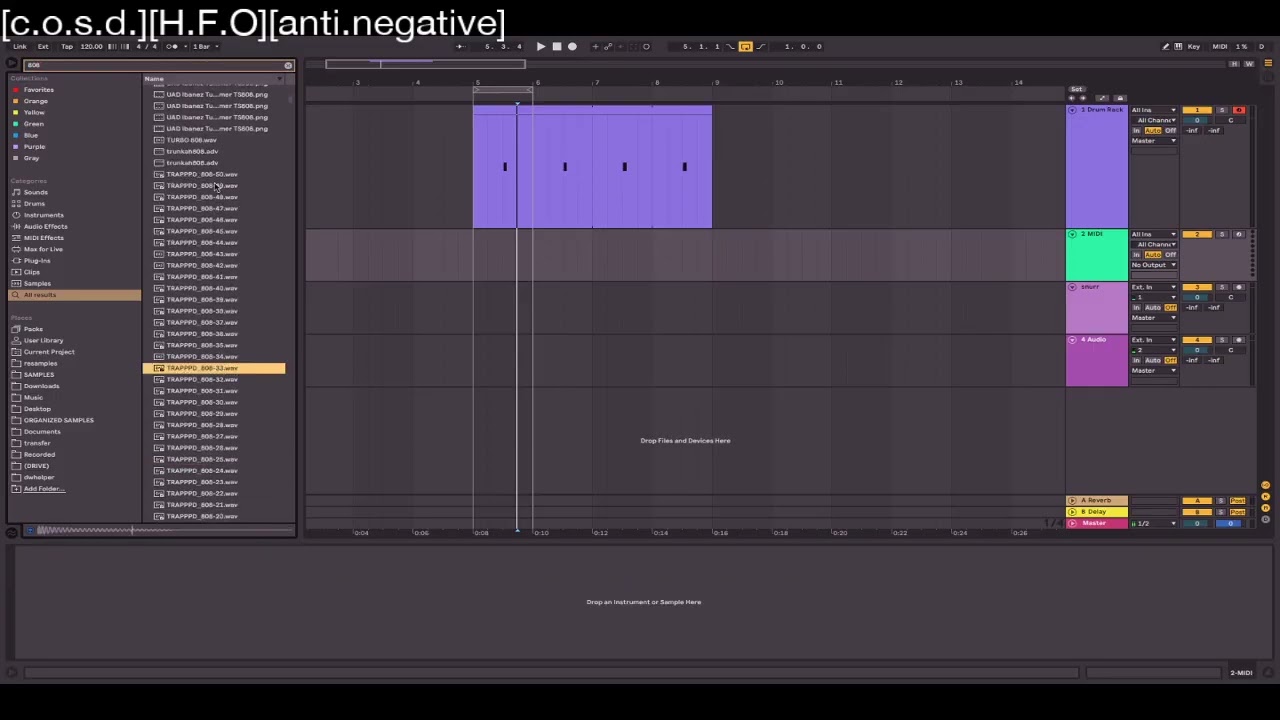1280x720 pixels.
Task: Toggle computer MIDI keyboard icon
Action: click(x=1178, y=46)
